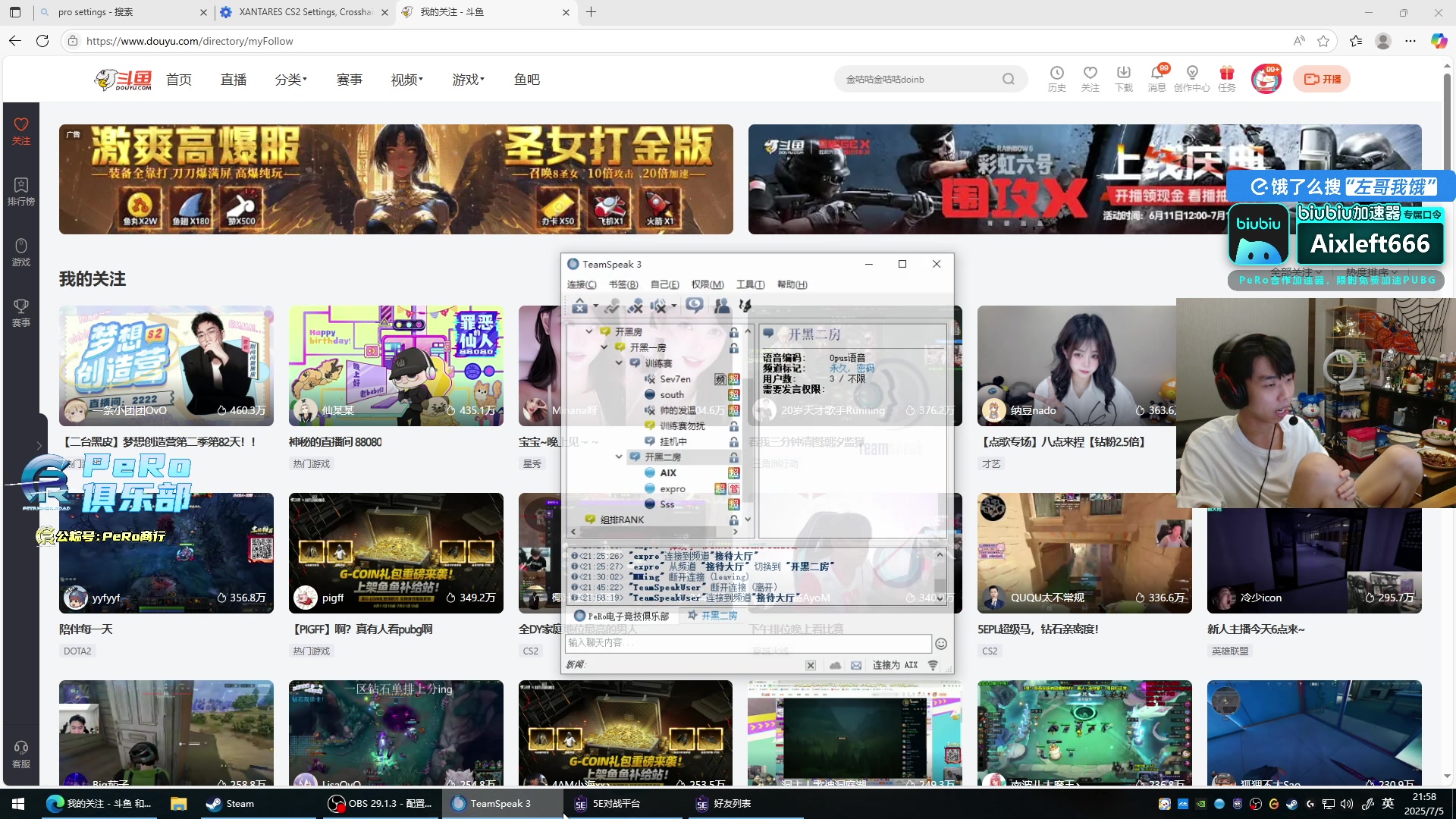The height and width of the screenshot is (819, 1456).
Task: Add page to favorites star icon
Action: point(1323,41)
